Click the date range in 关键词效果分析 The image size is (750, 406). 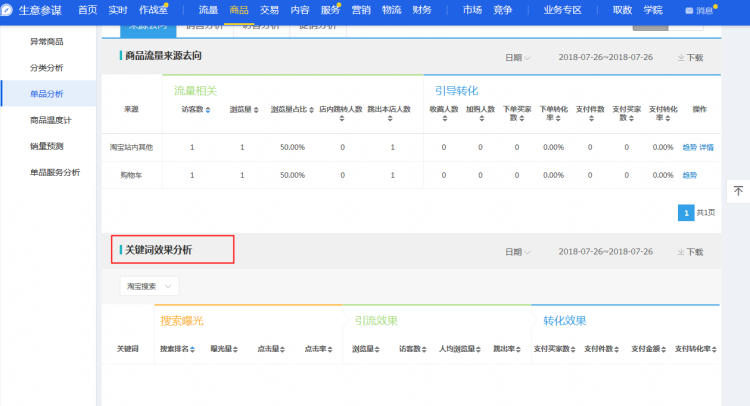pos(606,252)
